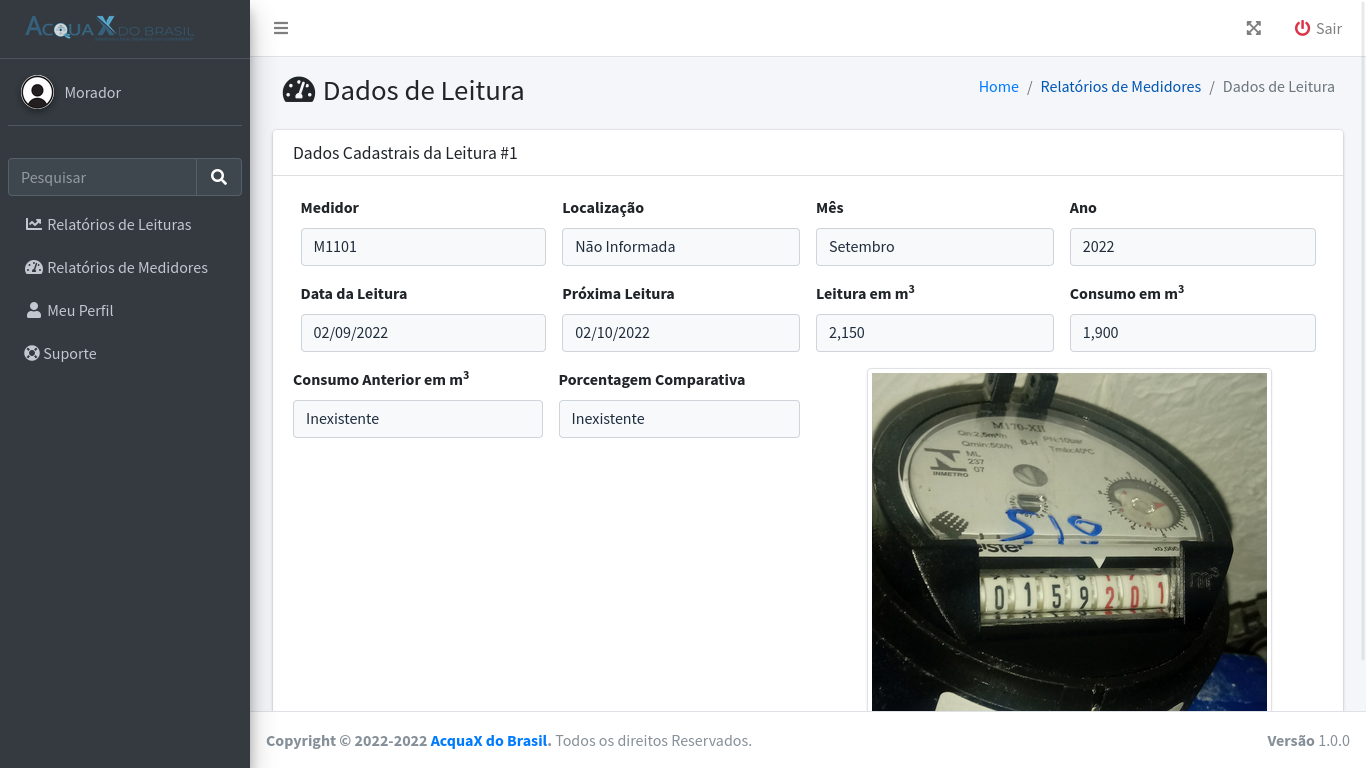Screen dimensions: 1366x768
Task: Click the Consumo em m³ field
Action: (1192, 333)
